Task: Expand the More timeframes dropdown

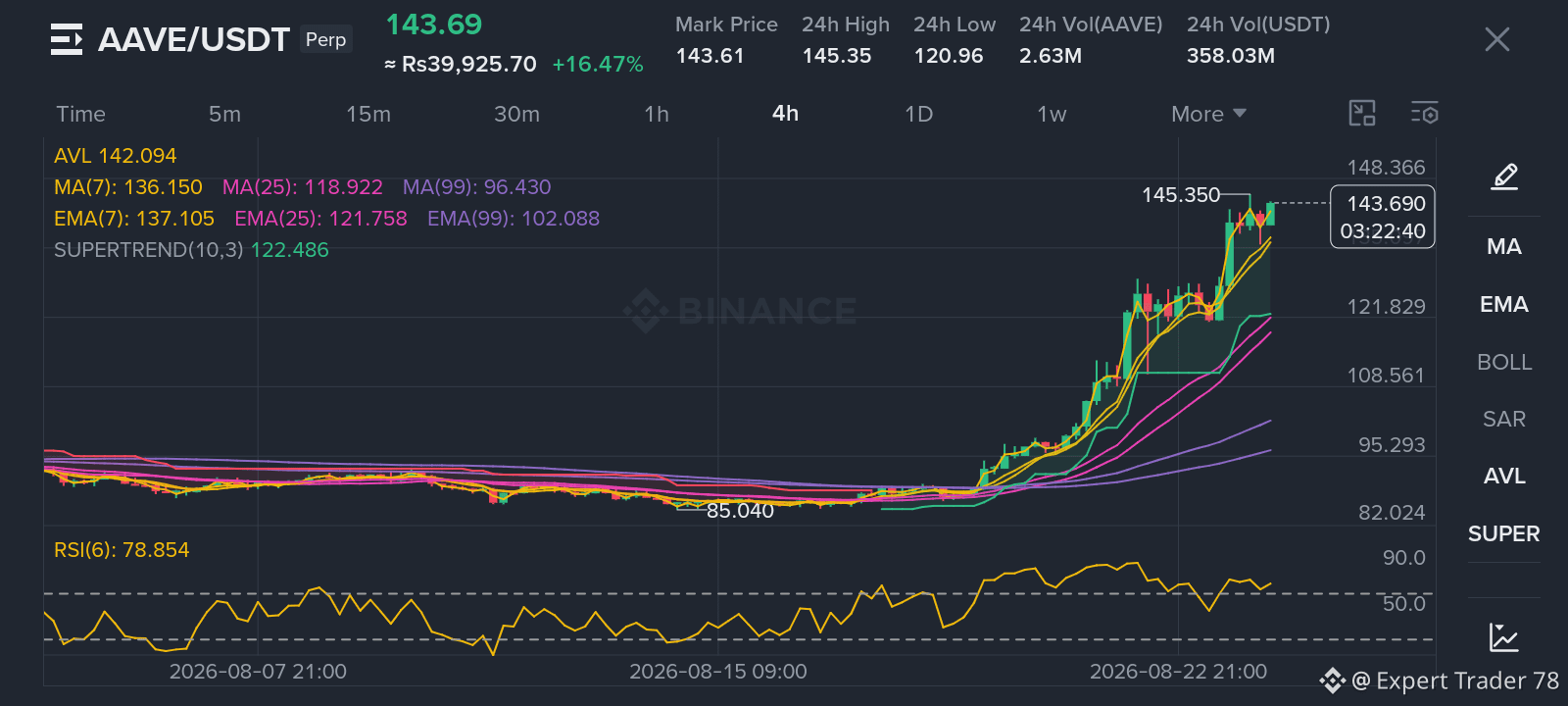Action: point(1208,114)
